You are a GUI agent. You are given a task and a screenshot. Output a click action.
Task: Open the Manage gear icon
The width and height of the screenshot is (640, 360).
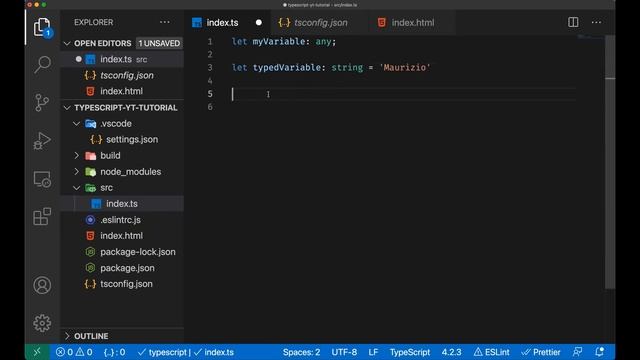click(42, 323)
